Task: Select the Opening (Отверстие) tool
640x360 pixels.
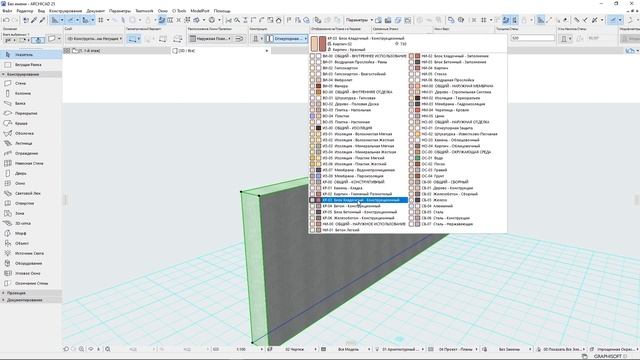Action: 31,203
